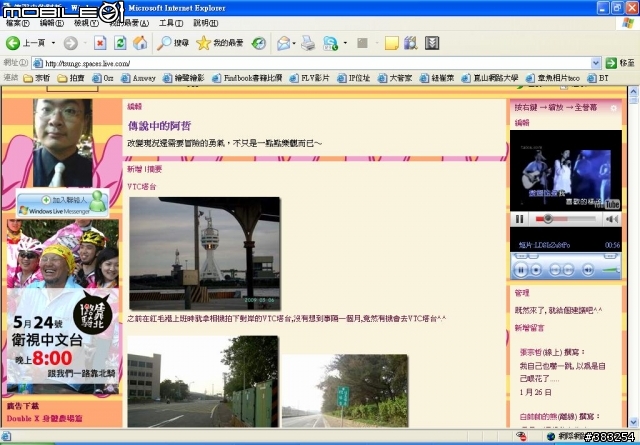Viewport: 640px width, 445px height.
Task: Pause the YouTube video player
Action: pos(520,219)
